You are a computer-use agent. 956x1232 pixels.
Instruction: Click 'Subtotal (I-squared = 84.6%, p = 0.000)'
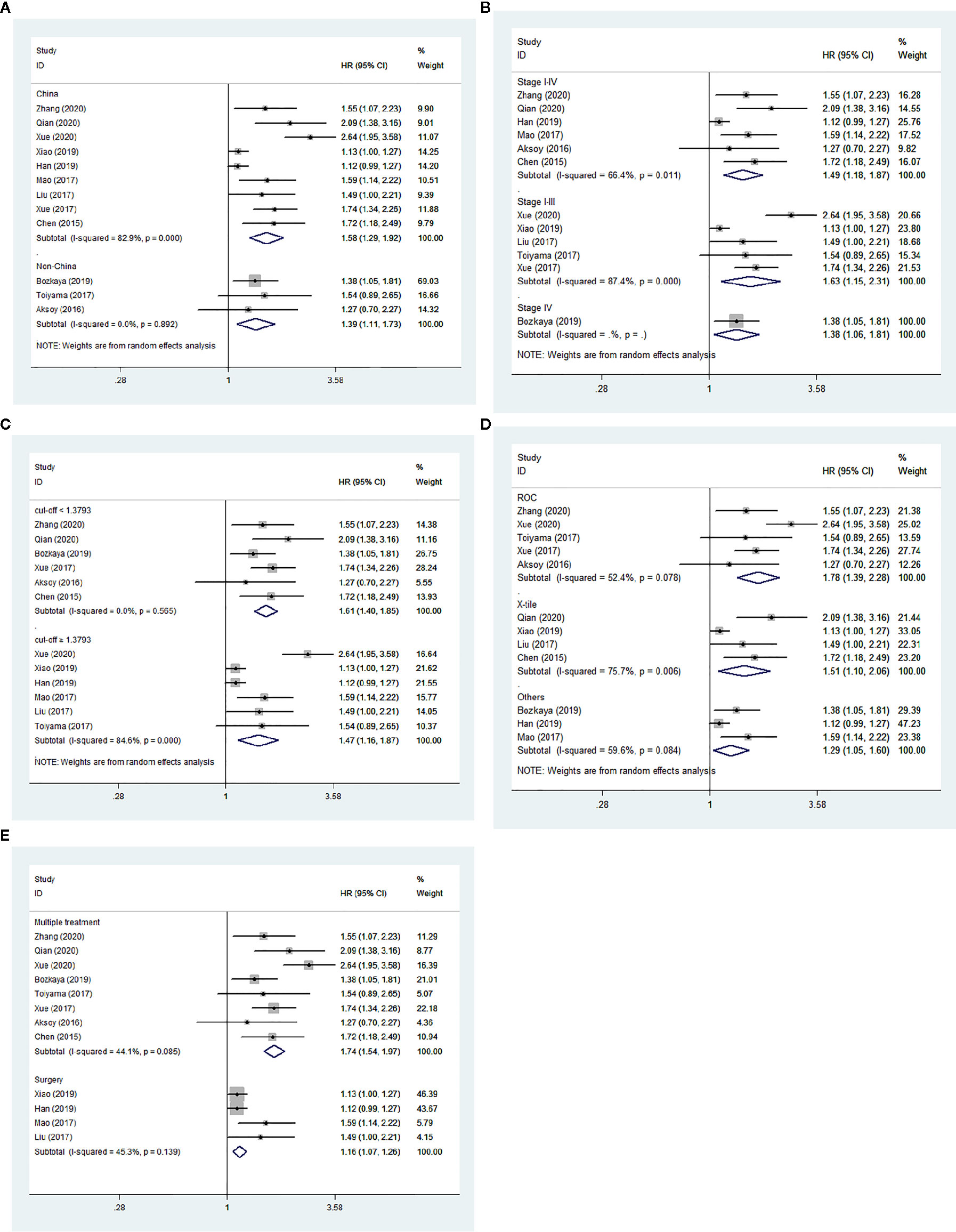[108, 740]
